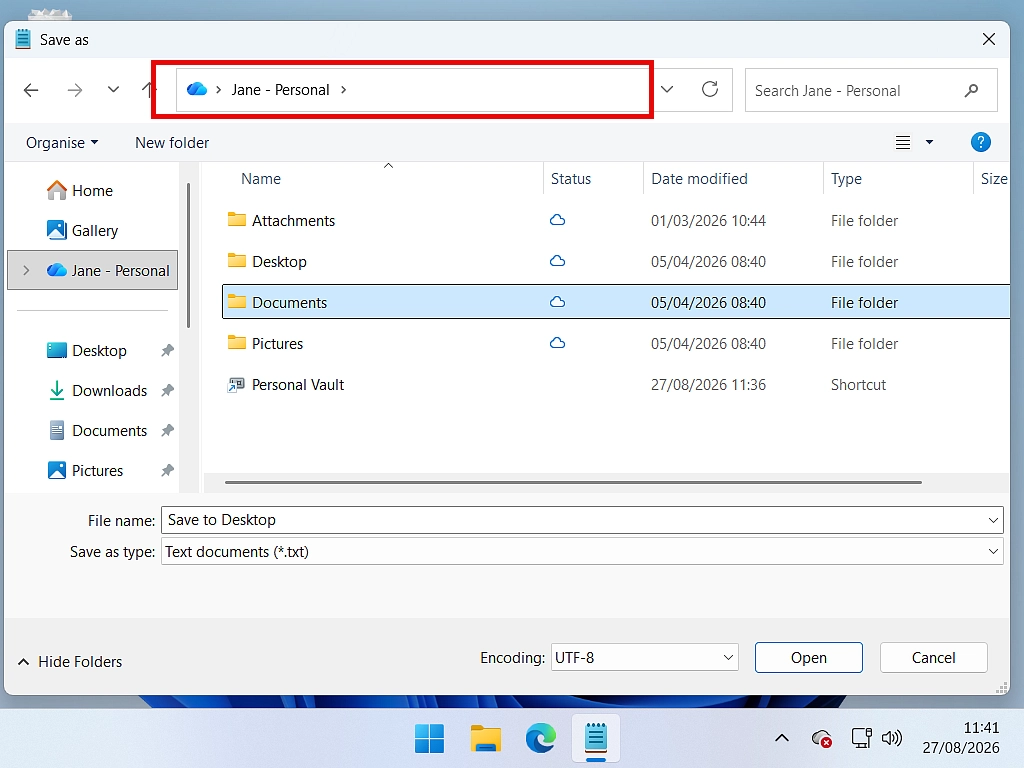Click Jane - Personal breadcrumb in address bar
The height and width of the screenshot is (768, 1024).
[x=280, y=89]
